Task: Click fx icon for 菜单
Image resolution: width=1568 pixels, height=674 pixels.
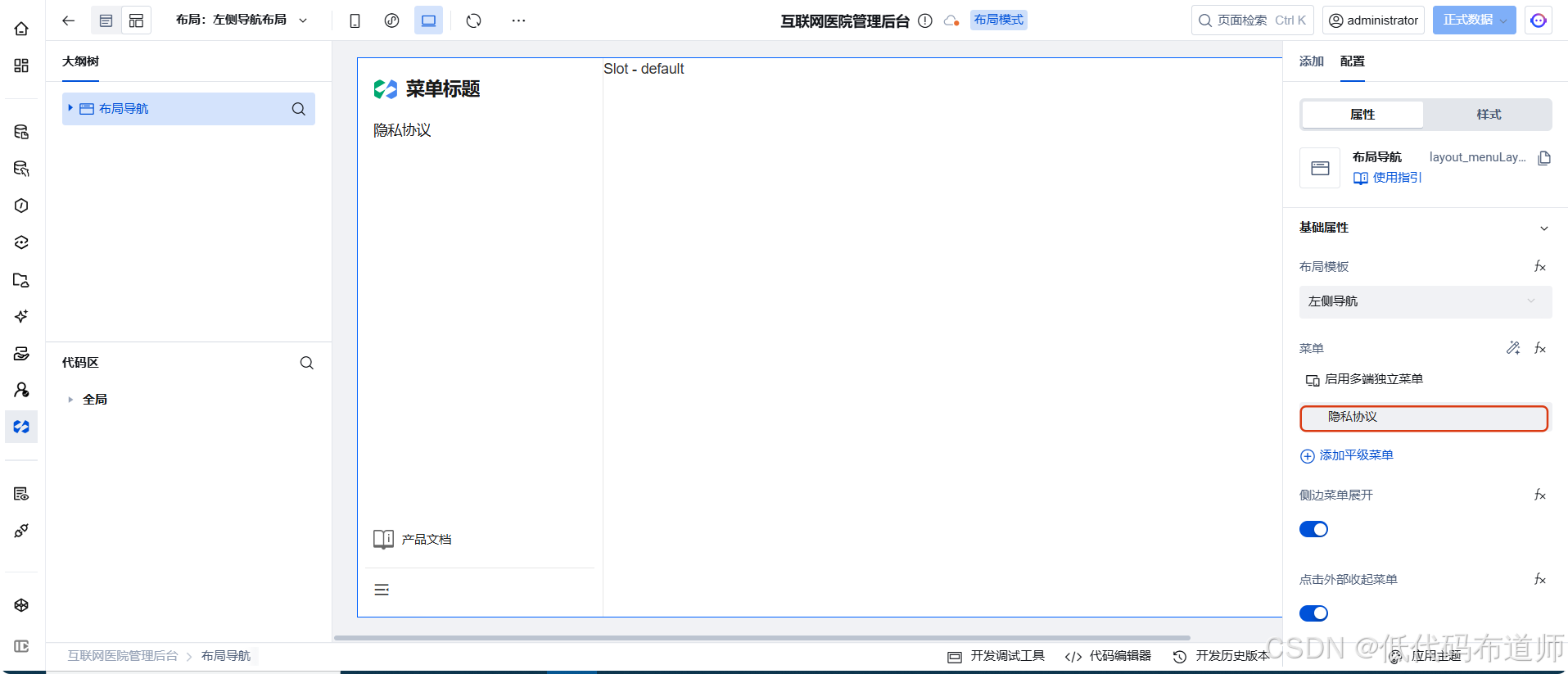Action: pos(1539,348)
